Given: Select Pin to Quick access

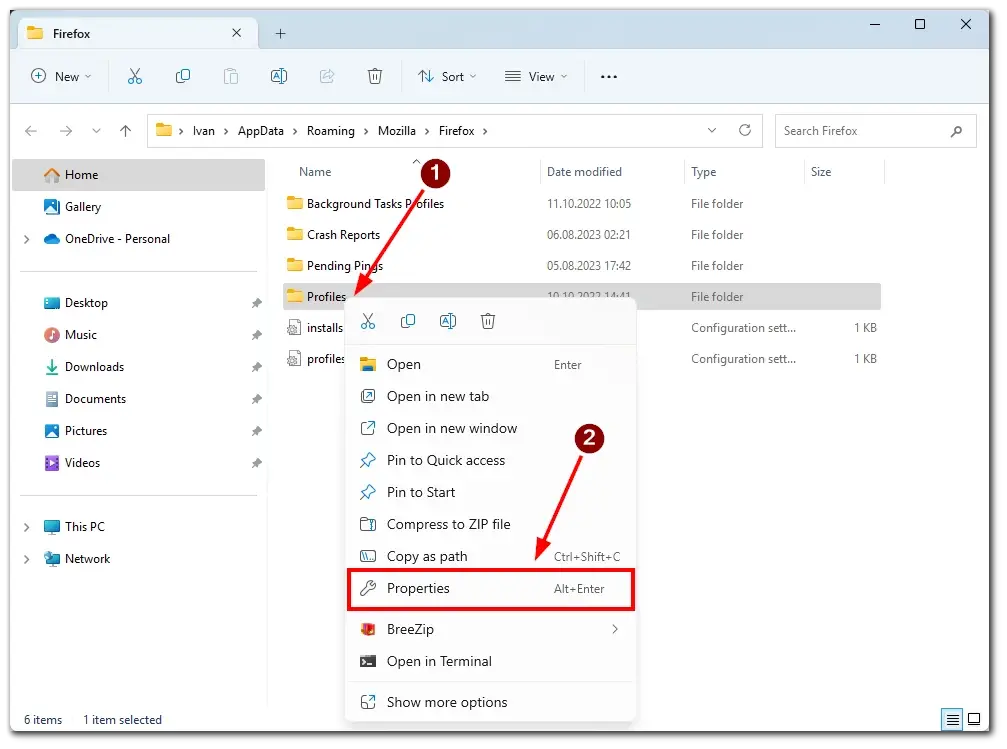Looking at the screenshot, I should 491,461.
